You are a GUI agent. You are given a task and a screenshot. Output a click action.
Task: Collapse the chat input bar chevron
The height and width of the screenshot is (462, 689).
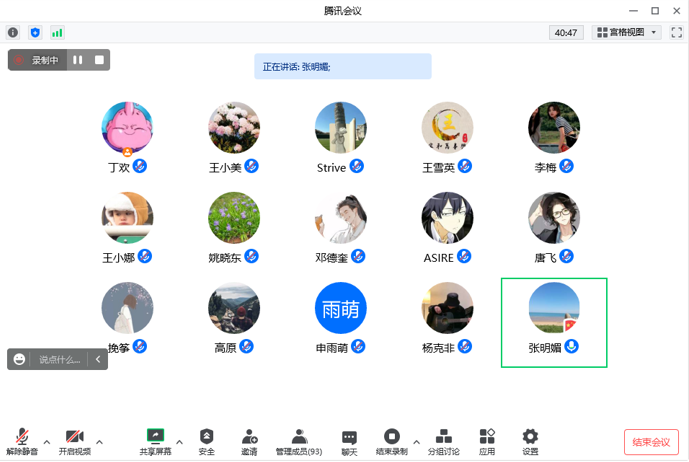click(x=98, y=360)
